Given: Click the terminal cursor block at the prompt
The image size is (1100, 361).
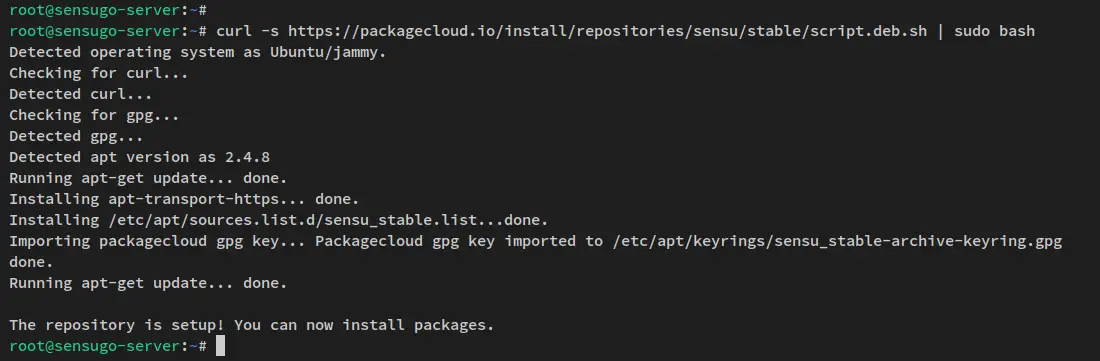Looking at the screenshot, I should (220, 346).
